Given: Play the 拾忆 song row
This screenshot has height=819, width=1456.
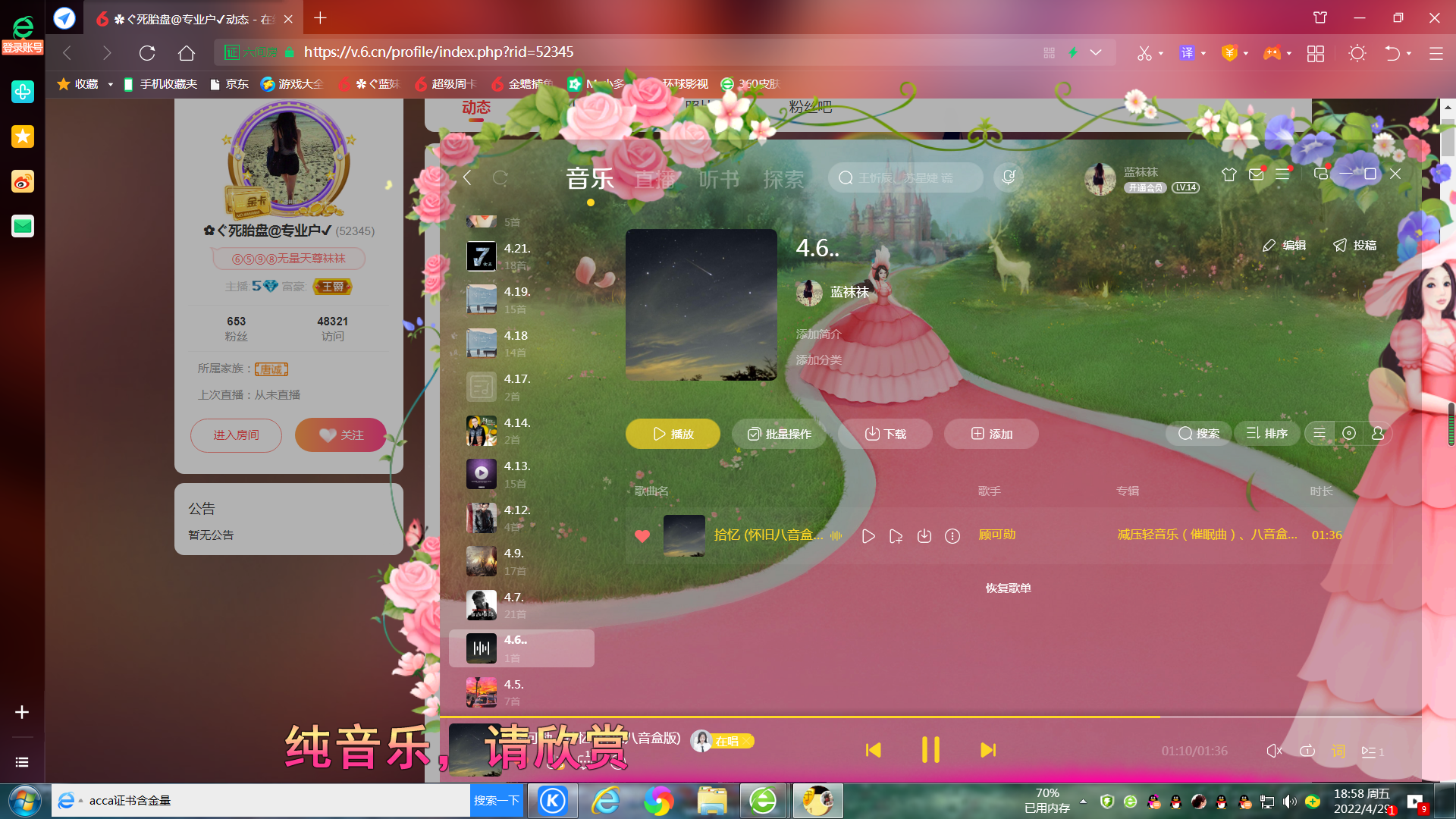Looking at the screenshot, I should point(868,536).
